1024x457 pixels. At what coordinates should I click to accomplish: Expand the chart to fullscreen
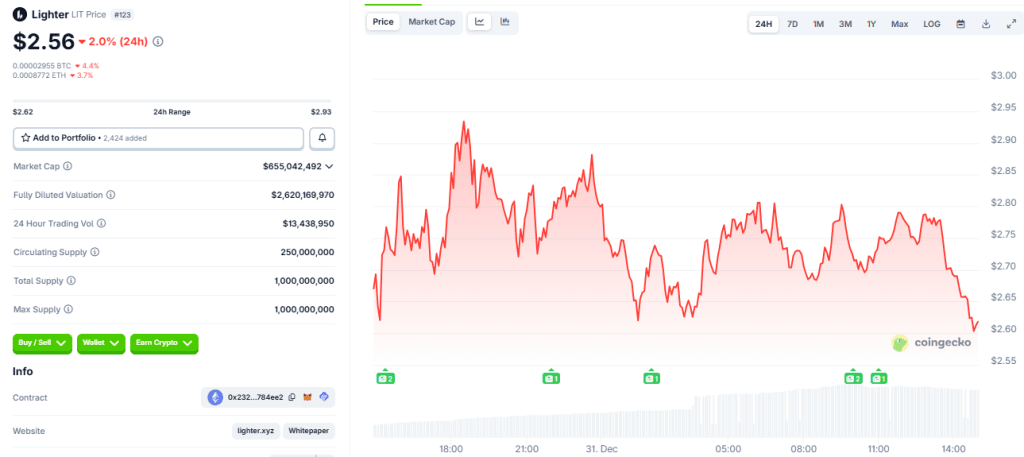pyautogui.click(x=1010, y=23)
